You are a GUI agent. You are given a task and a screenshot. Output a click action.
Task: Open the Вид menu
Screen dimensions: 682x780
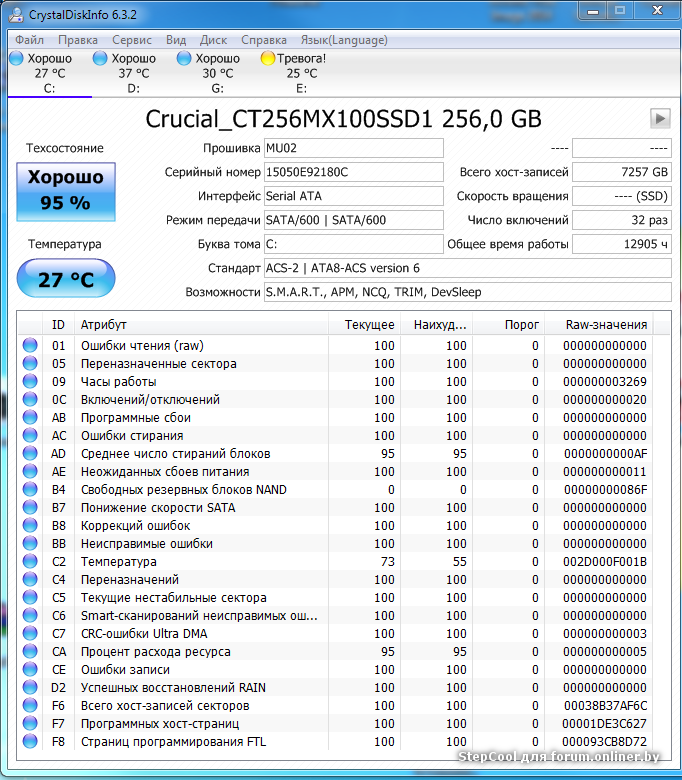pyautogui.click(x=176, y=40)
